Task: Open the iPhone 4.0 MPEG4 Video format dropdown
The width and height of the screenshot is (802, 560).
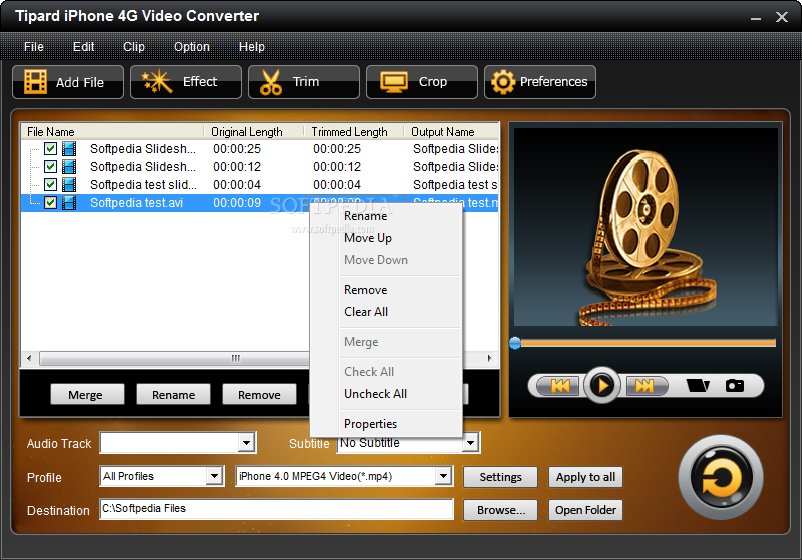Action: tap(443, 476)
